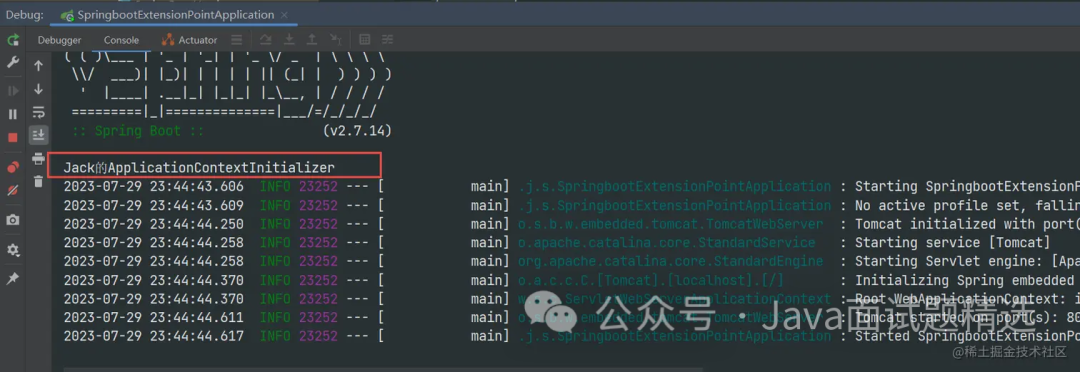The width and height of the screenshot is (1080, 372).
Task: Click INFO level in 23:44:43.606 row
Action: pyautogui.click(x=275, y=187)
